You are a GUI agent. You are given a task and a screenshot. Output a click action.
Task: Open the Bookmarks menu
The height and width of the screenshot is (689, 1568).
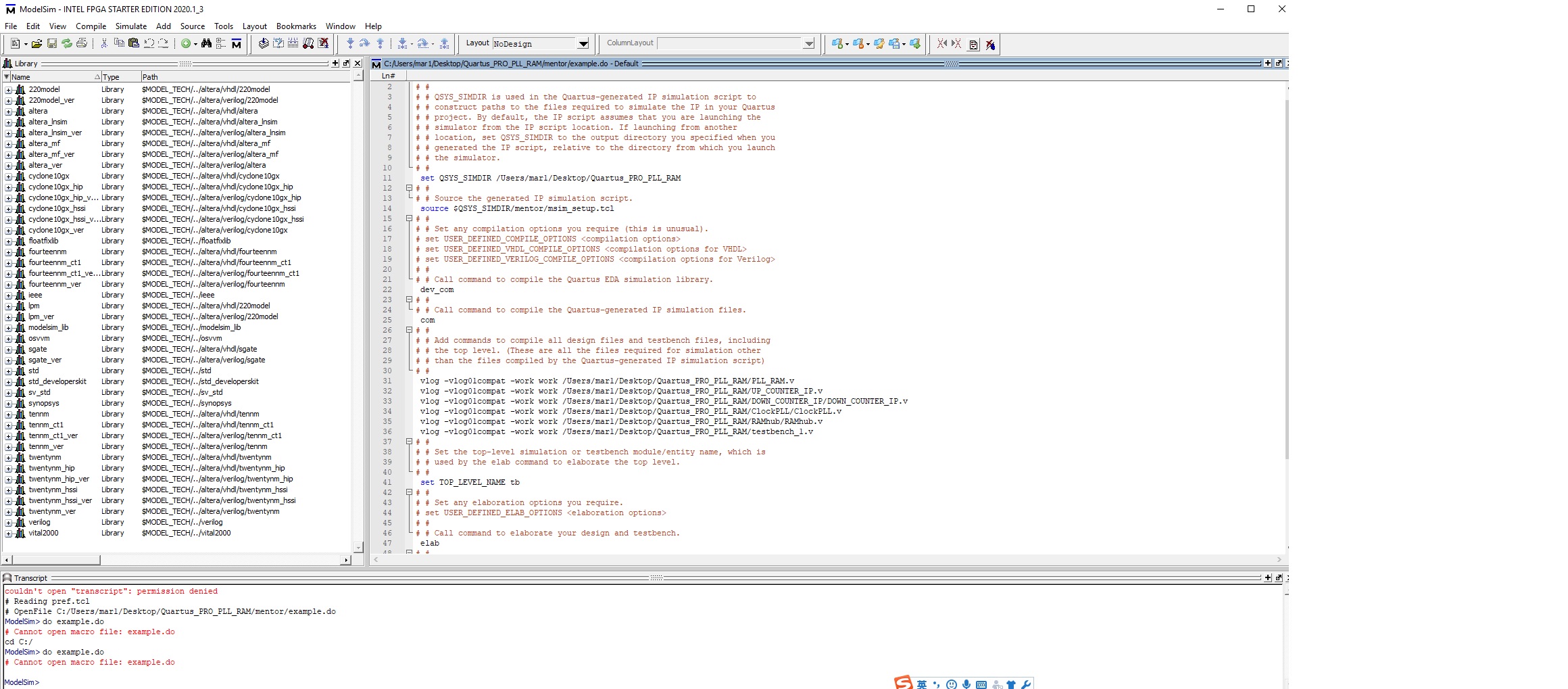tap(296, 26)
